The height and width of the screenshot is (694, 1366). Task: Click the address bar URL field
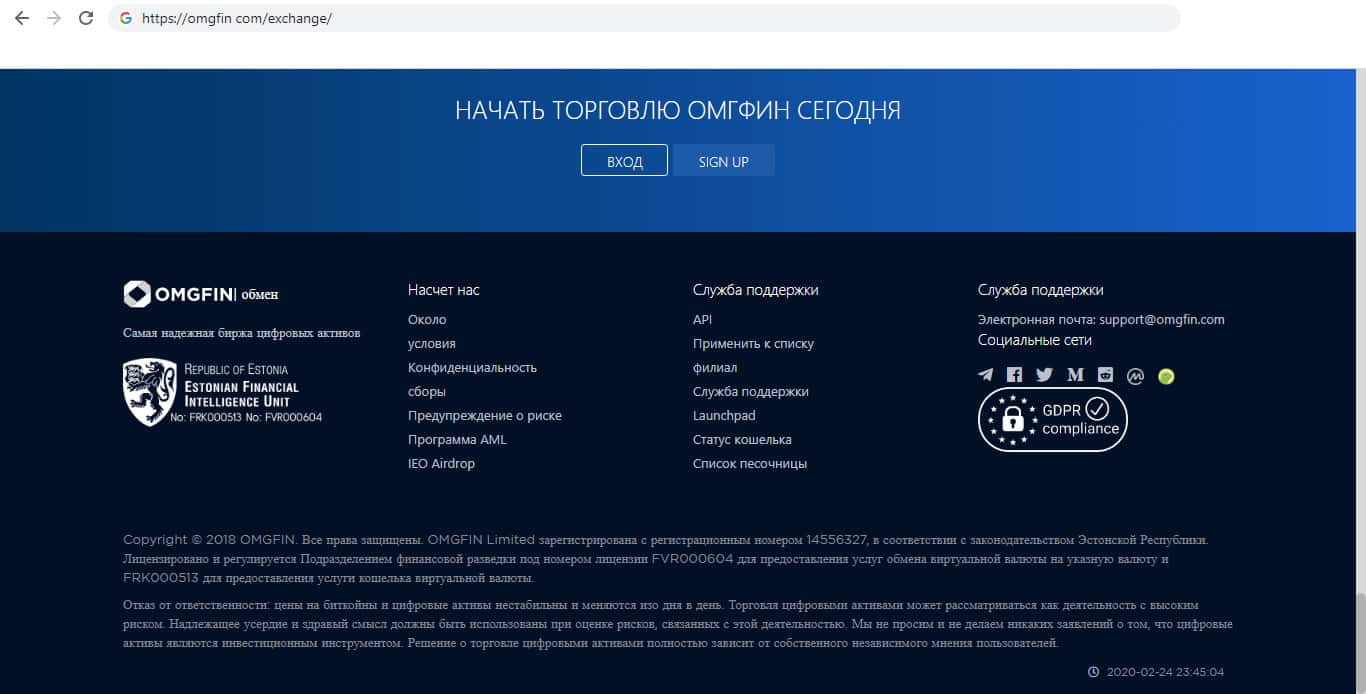pyautogui.click(x=644, y=18)
